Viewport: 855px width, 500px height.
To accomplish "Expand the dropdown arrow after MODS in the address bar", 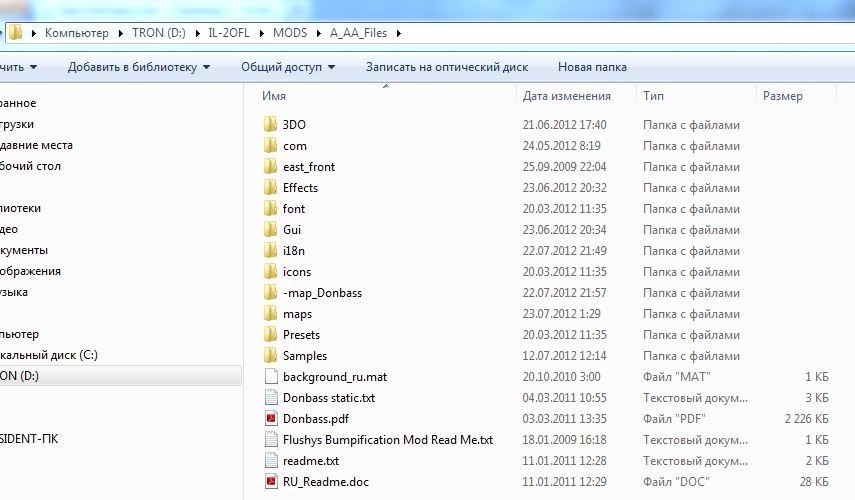I will point(318,33).
